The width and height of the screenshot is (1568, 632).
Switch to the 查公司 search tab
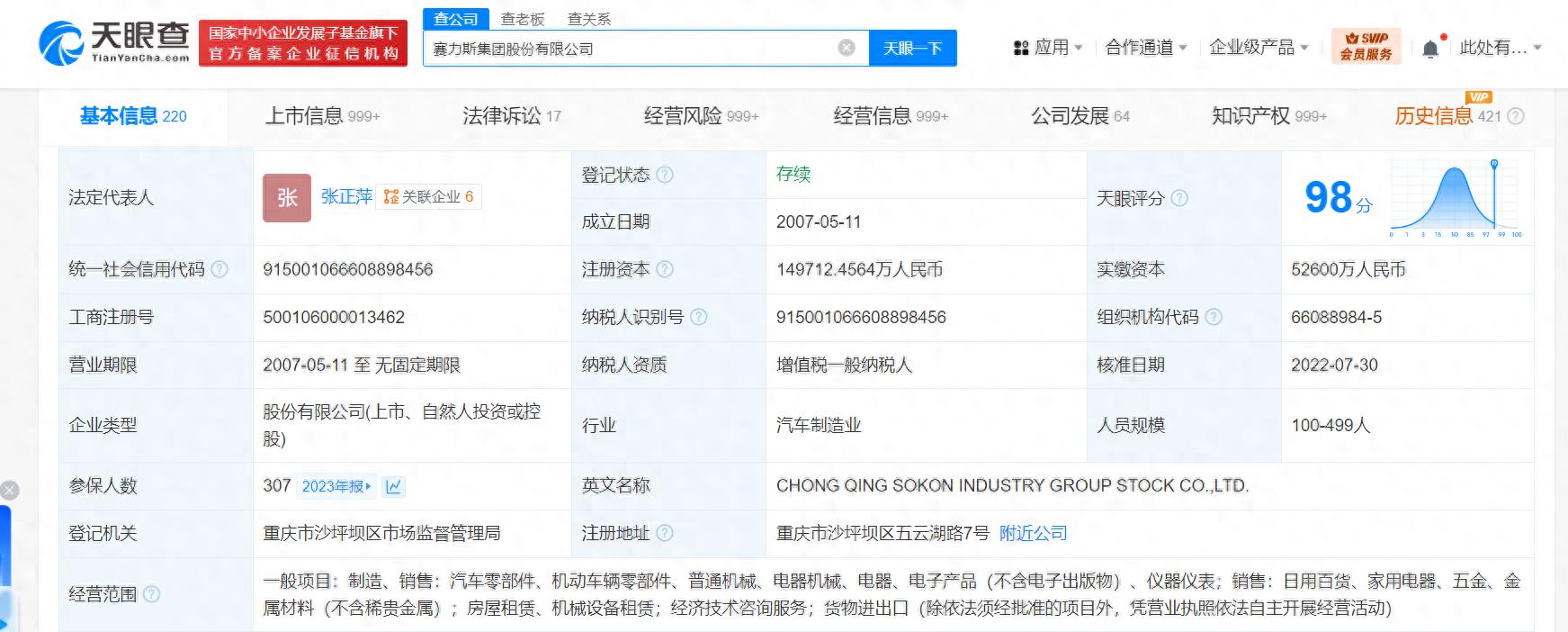[x=456, y=19]
